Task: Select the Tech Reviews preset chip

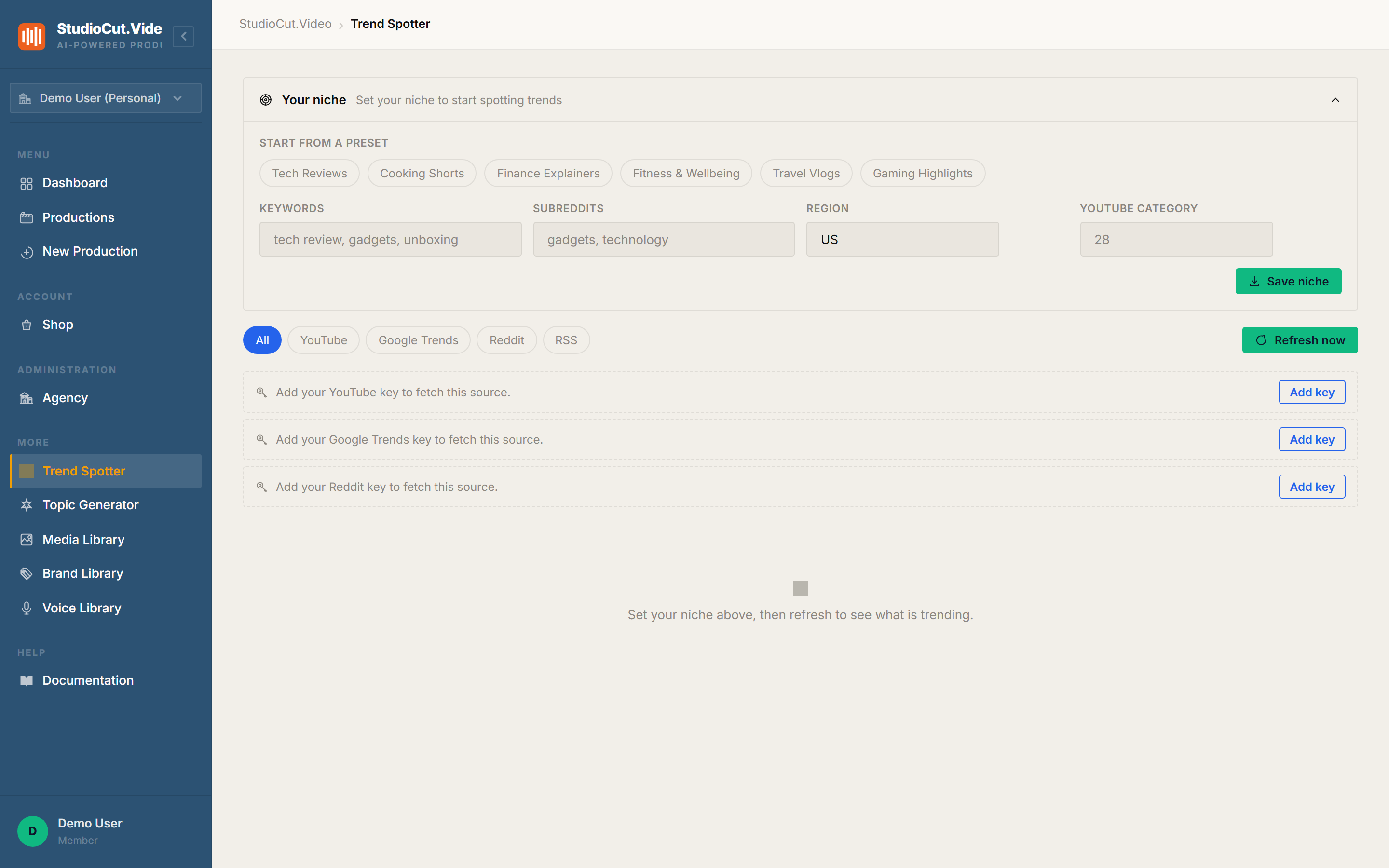Action: click(x=309, y=174)
